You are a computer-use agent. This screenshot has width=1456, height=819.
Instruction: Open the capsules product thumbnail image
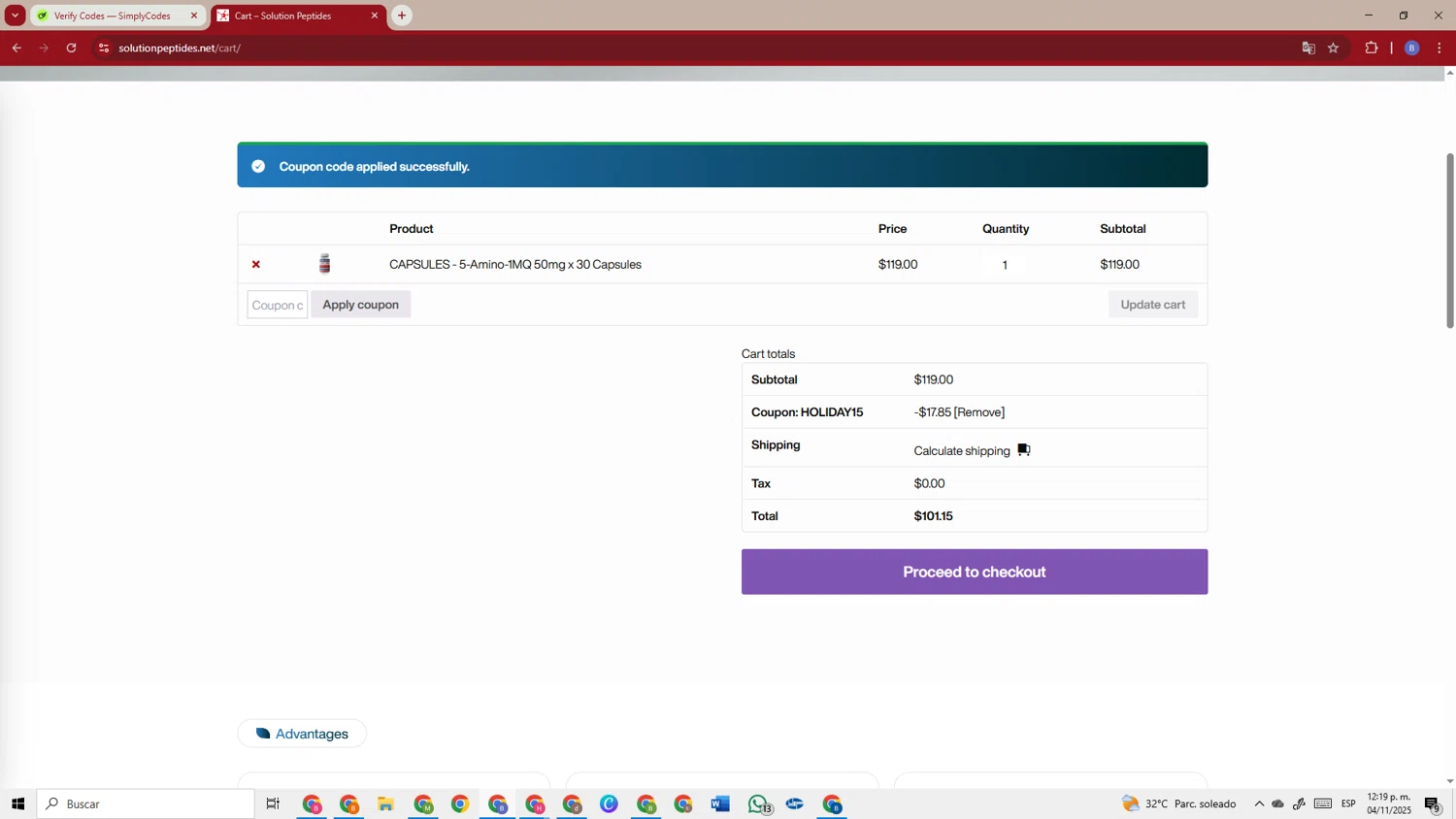(325, 264)
